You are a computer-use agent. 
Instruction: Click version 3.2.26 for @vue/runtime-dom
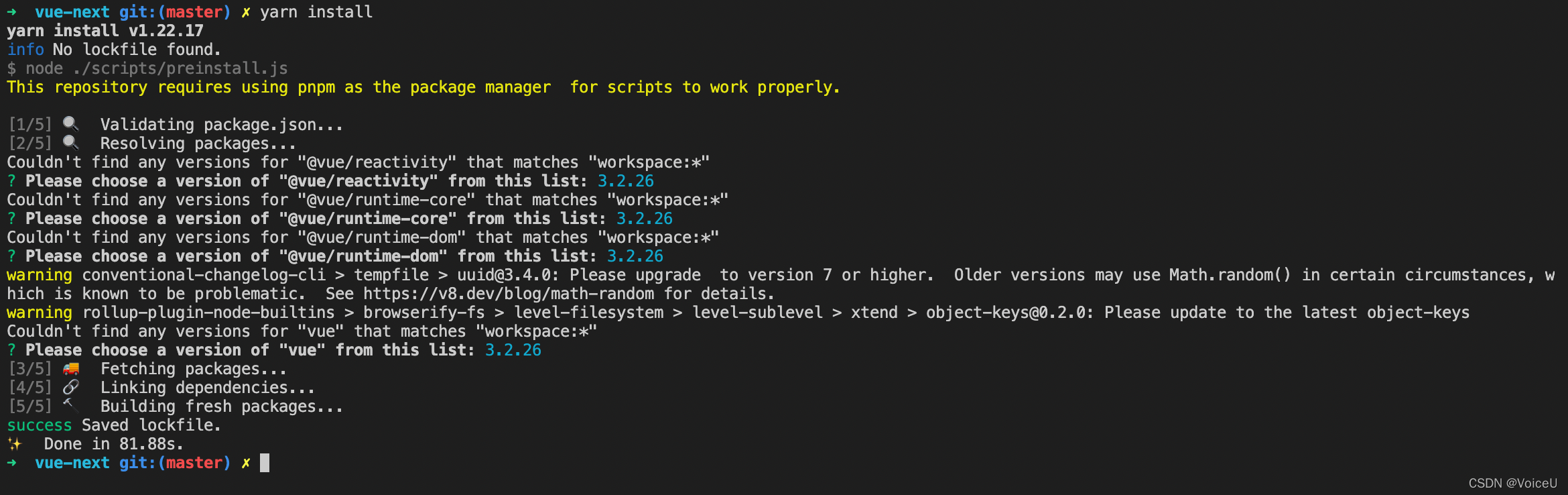635,256
